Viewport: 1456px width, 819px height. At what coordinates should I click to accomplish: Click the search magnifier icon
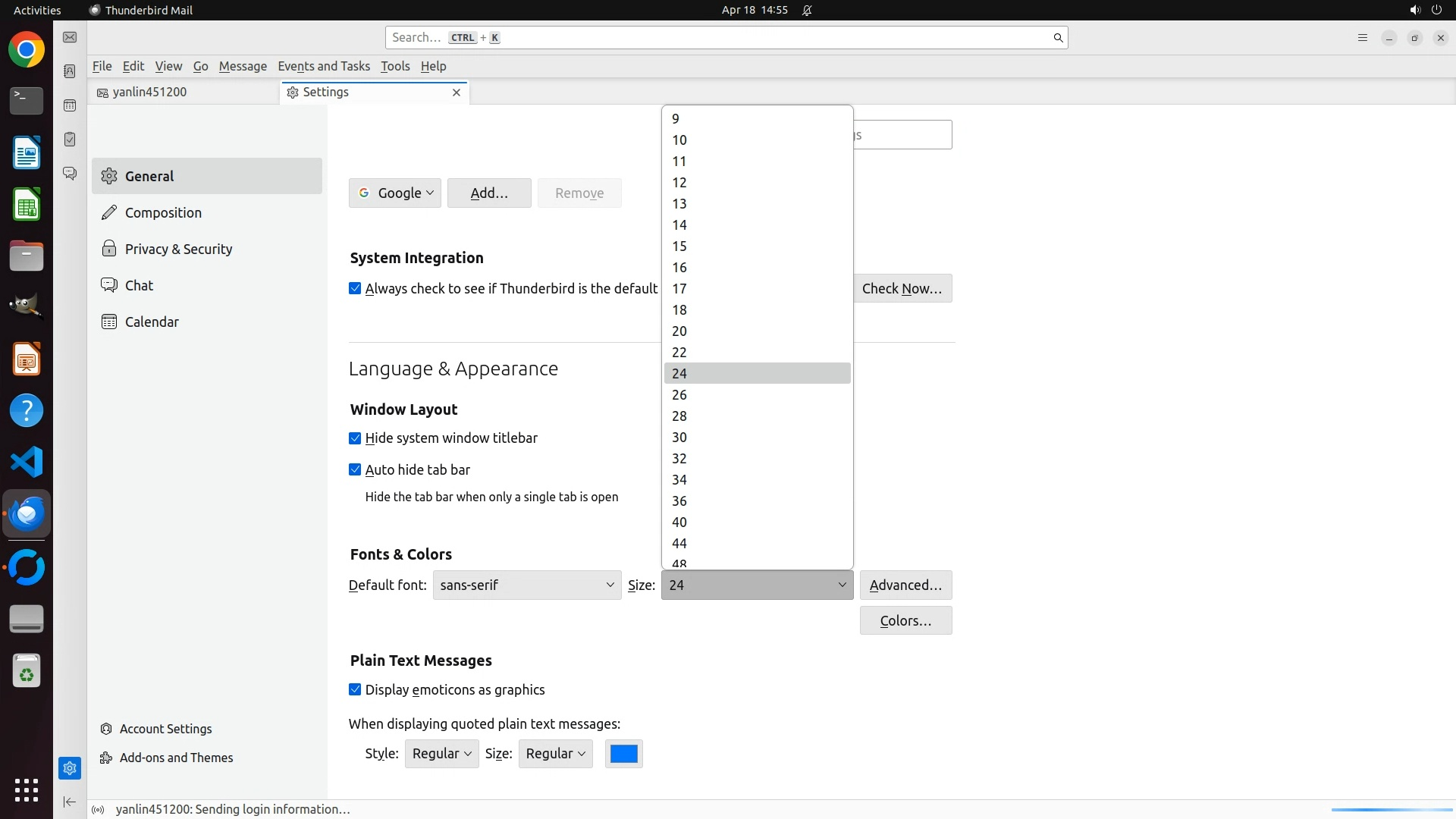pos(1058,38)
